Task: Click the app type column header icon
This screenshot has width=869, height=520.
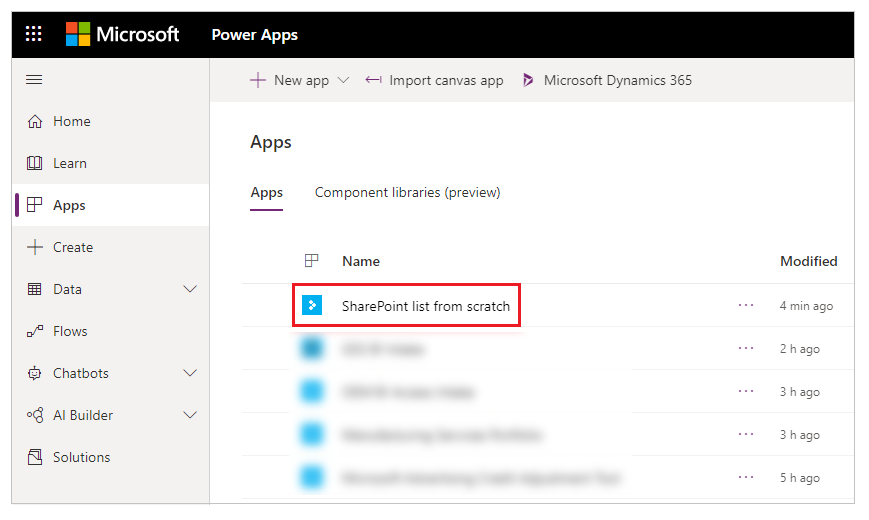Action: pos(312,261)
